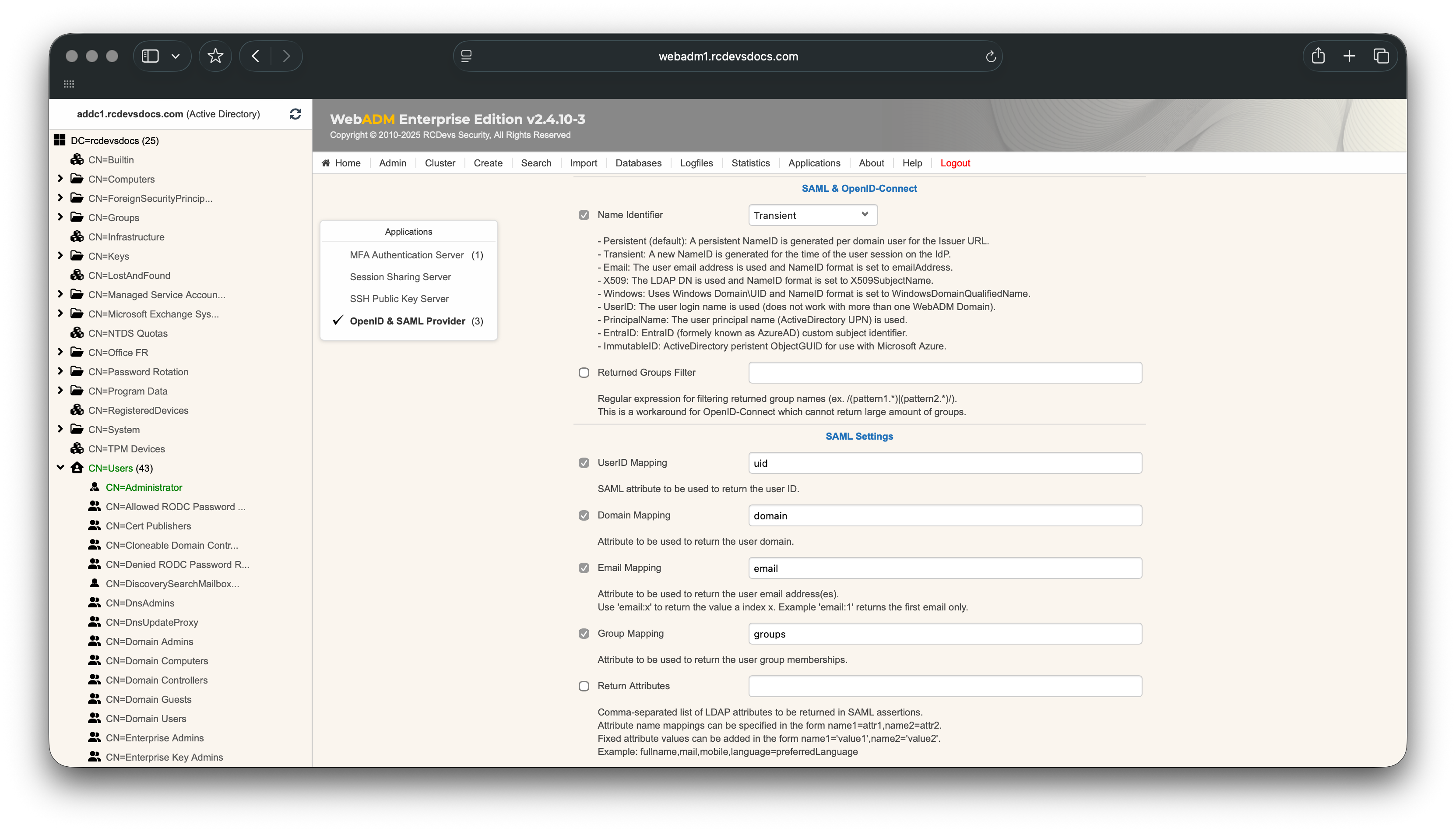The width and height of the screenshot is (1456, 832).
Task: Open the Databases menu item
Action: [639, 163]
